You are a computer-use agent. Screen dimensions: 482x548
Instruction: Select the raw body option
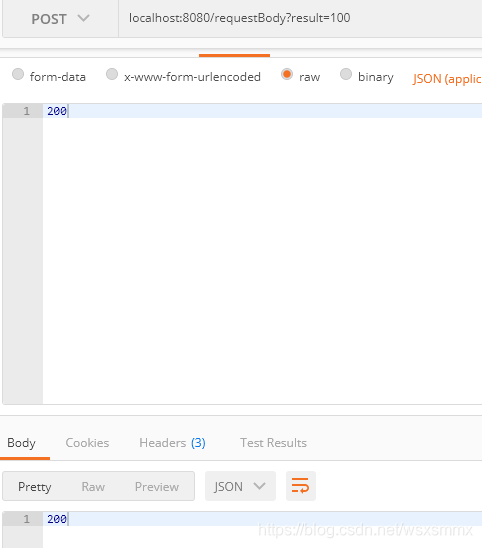287,74
